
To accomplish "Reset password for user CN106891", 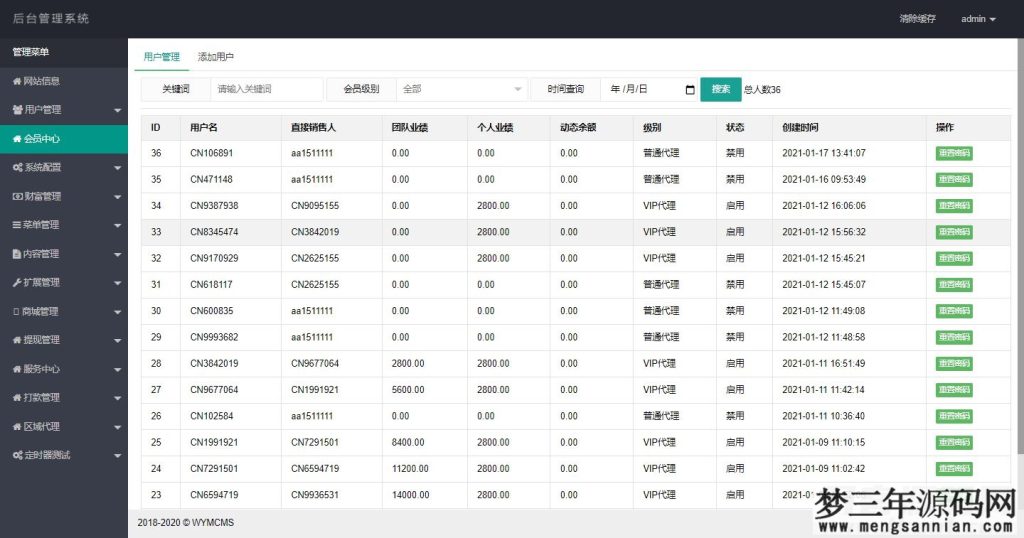I will (x=953, y=153).
